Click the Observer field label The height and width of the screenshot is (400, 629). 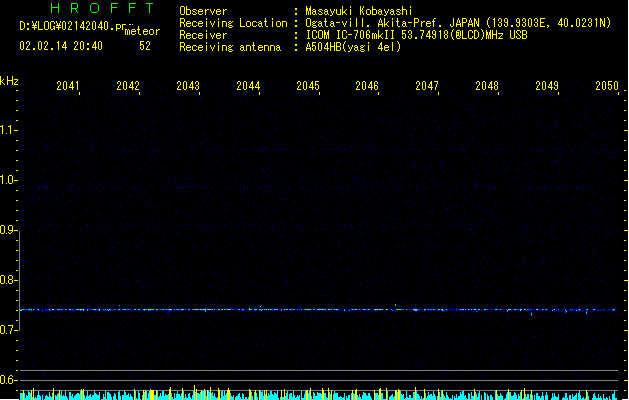click(203, 11)
